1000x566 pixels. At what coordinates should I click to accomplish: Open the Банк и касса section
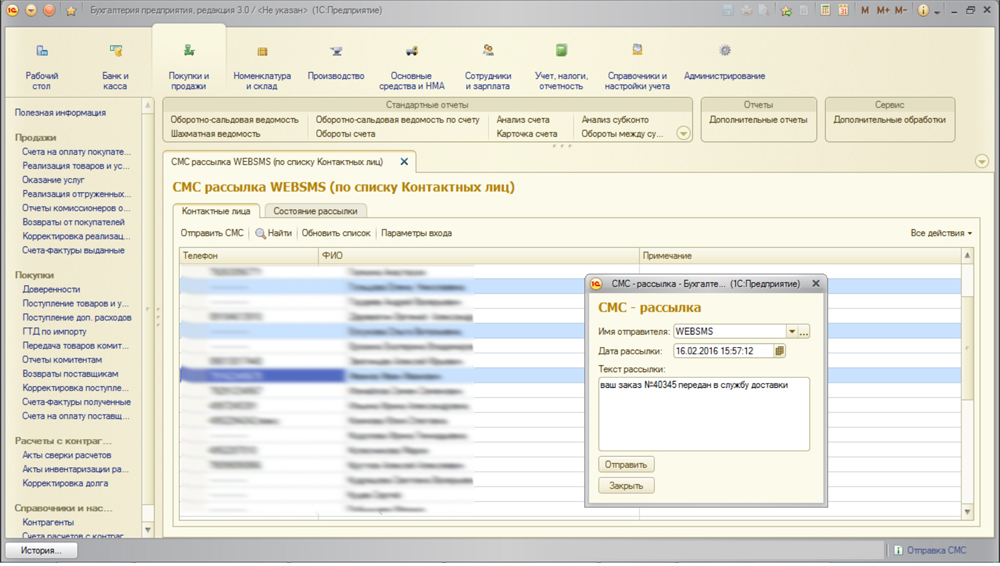click(115, 67)
